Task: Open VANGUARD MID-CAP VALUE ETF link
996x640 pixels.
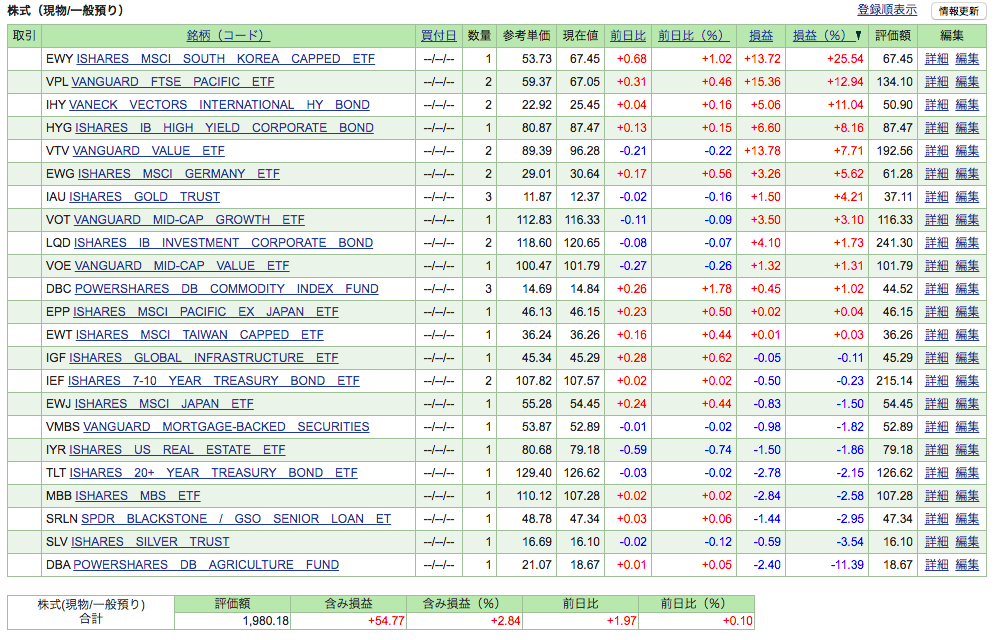Action: point(182,265)
